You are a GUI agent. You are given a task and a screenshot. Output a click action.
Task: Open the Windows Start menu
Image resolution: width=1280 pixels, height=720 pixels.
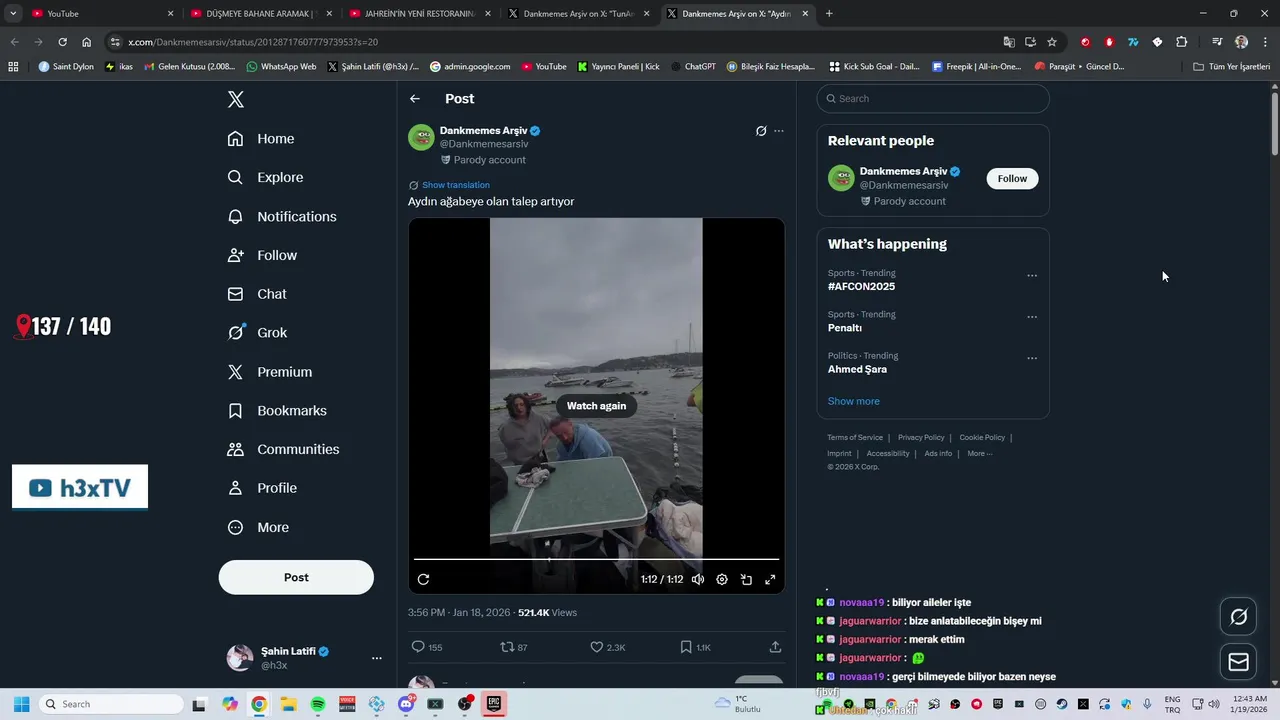pyautogui.click(x=21, y=704)
